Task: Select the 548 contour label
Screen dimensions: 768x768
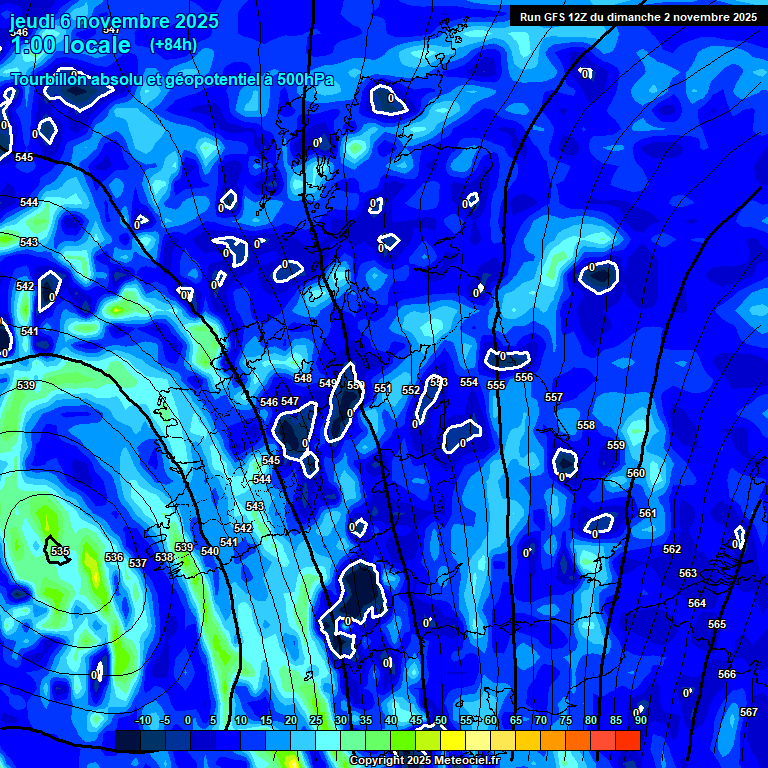Action: [x=303, y=379]
